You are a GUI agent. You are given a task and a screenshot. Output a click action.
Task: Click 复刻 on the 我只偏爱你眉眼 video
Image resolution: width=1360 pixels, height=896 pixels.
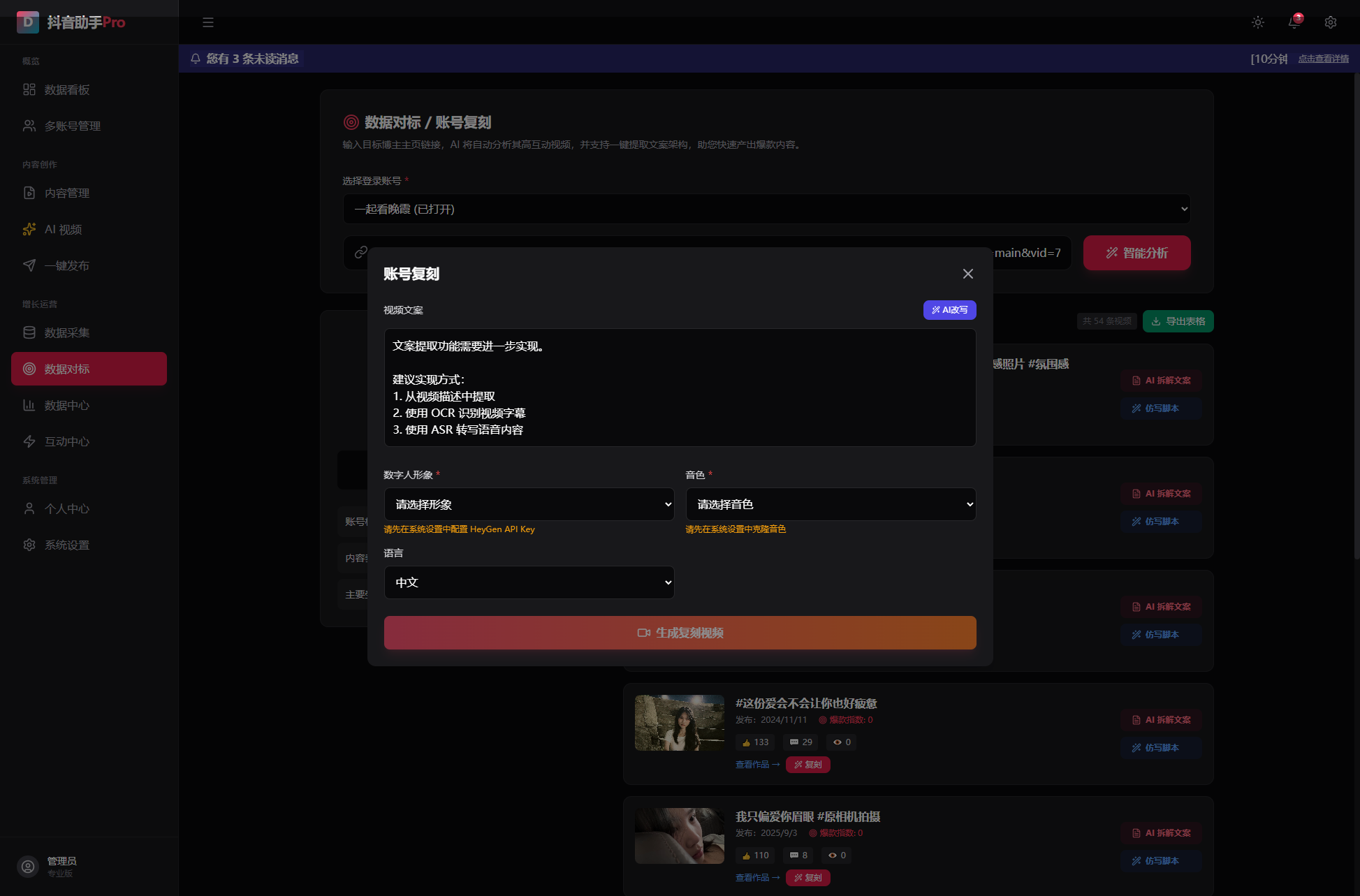tap(807, 878)
